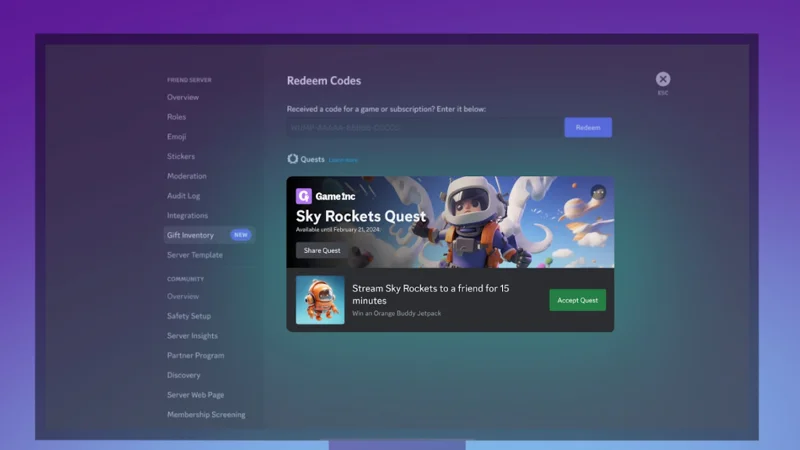This screenshot has height=450, width=800.
Task: Click the Sky Rockets Quest banner image
Action: click(x=450, y=222)
